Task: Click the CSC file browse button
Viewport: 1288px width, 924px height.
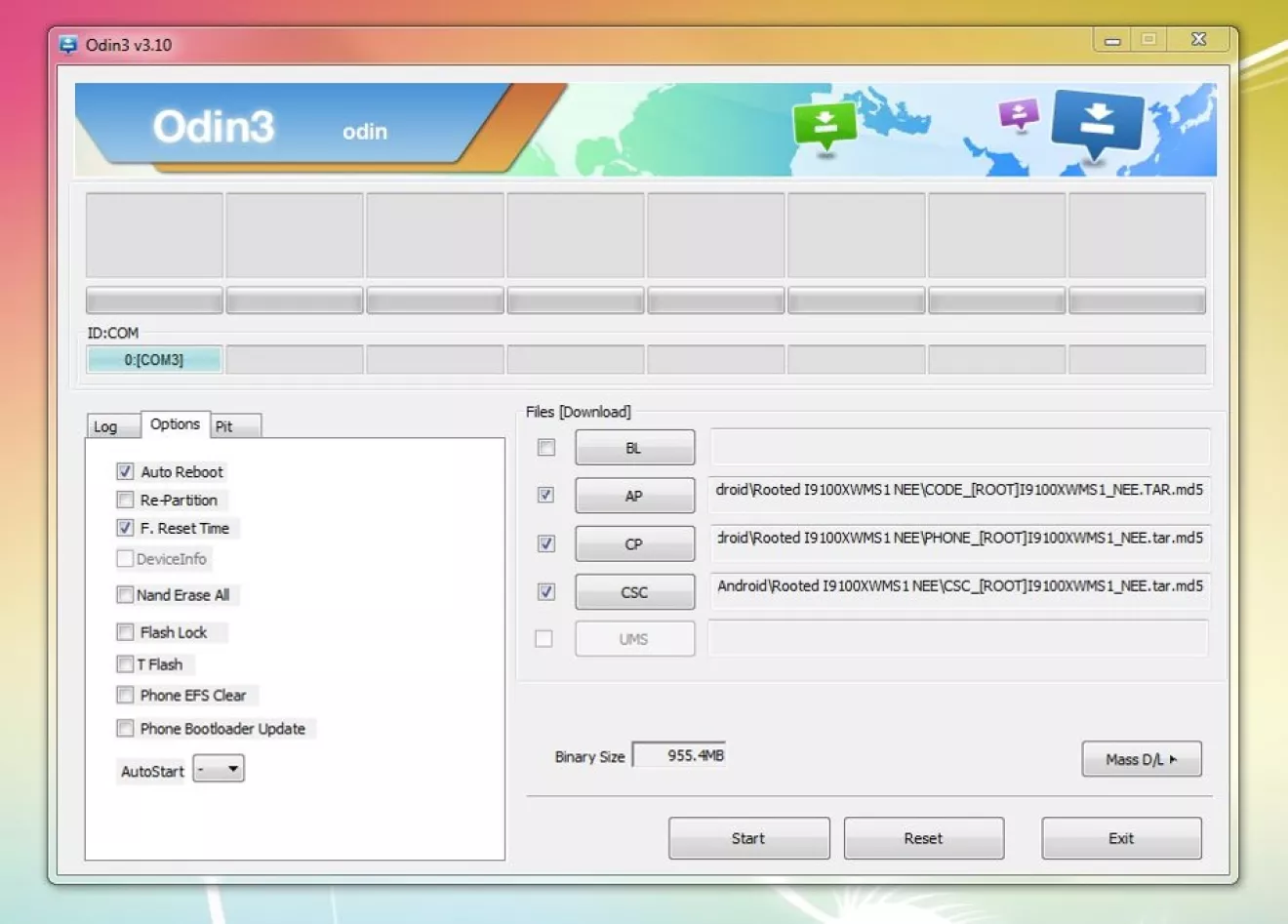Action: pyautogui.click(x=635, y=591)
